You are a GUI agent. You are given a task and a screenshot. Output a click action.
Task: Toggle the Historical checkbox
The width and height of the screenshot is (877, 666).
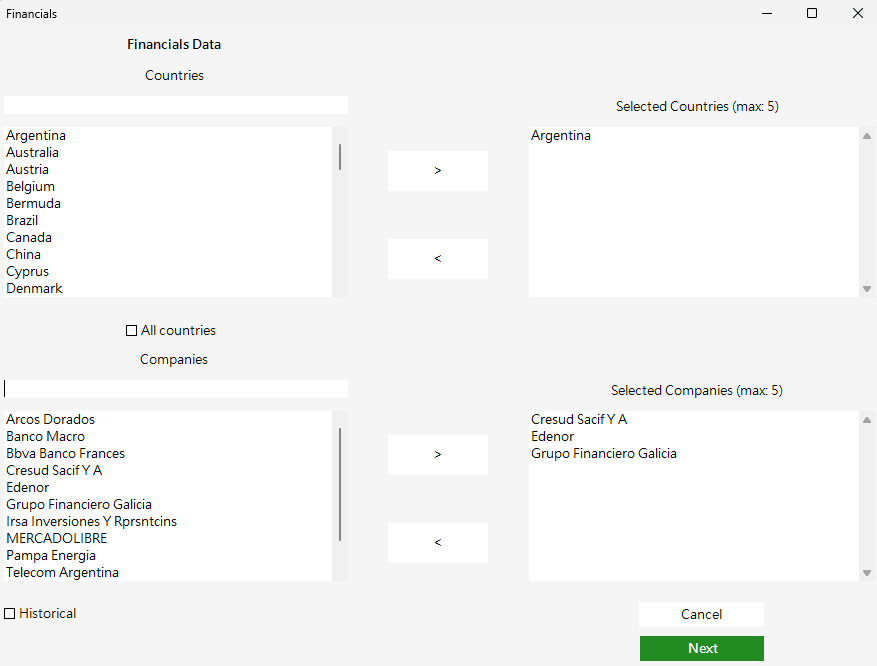tap(9, 613)
